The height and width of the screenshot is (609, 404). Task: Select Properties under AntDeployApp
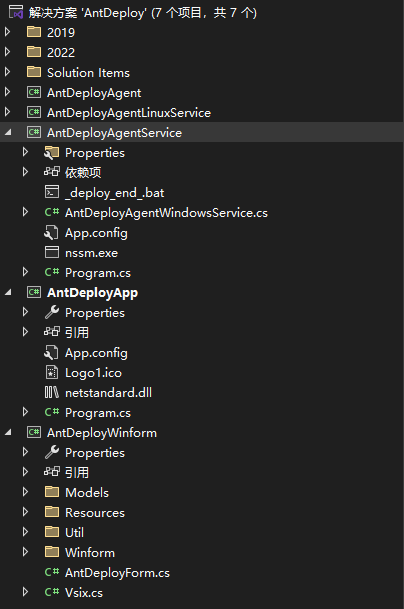tap(95, 313)
